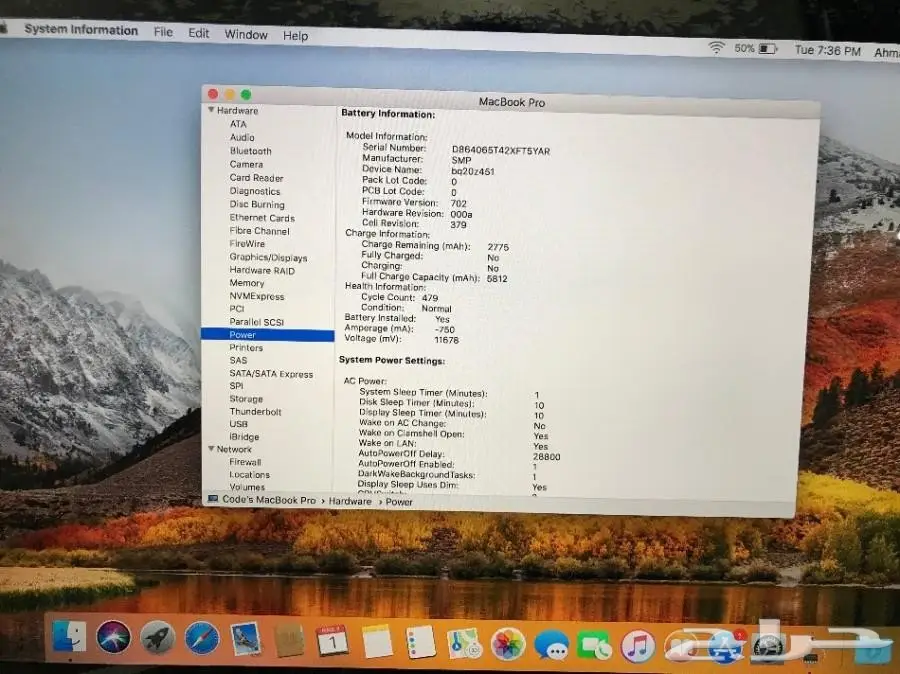Select USB in the sidebar
Viewport: 900px width, 674px height.
click(x=238, y=424)
